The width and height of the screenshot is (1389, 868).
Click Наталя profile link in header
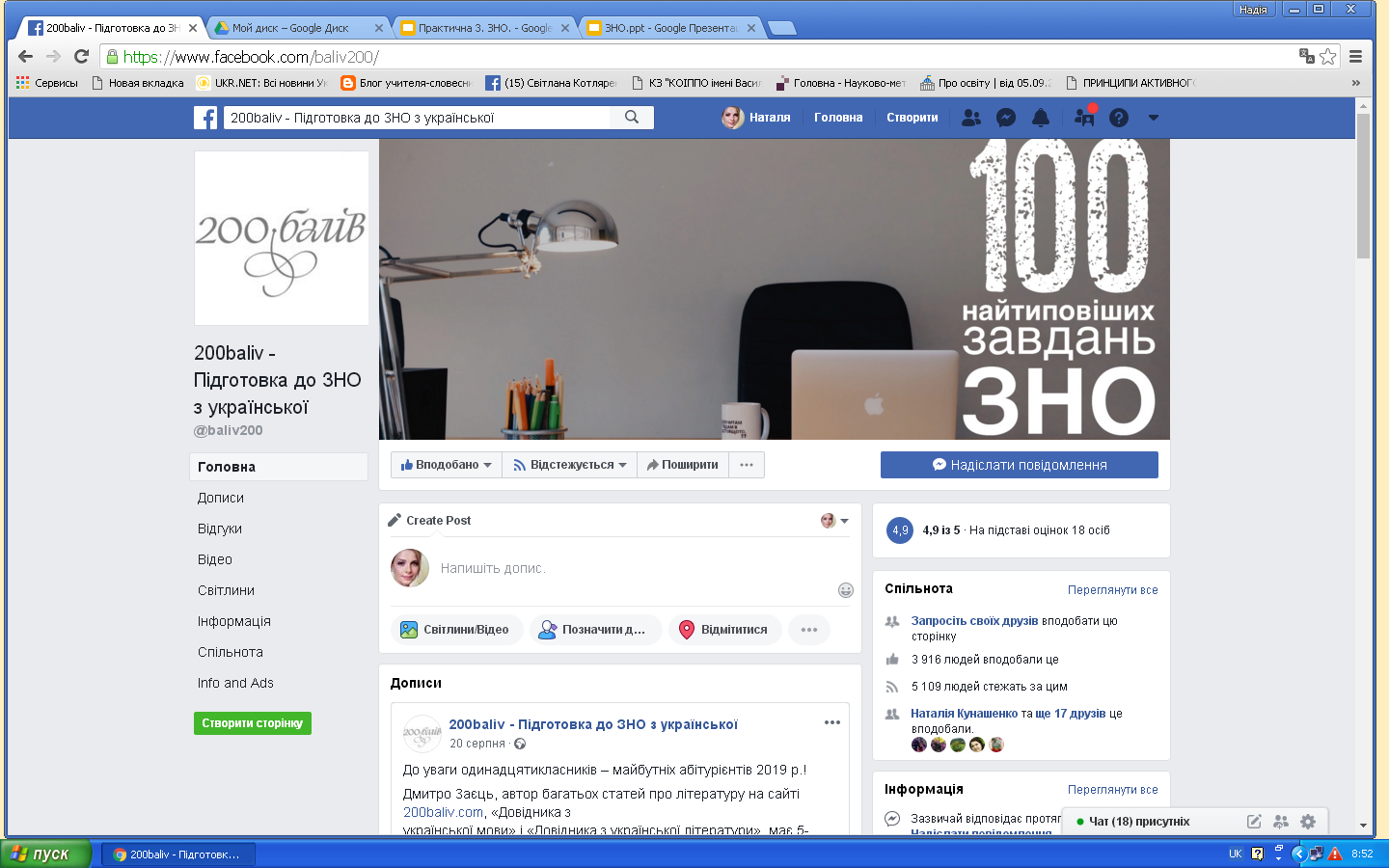coord(756,118)
